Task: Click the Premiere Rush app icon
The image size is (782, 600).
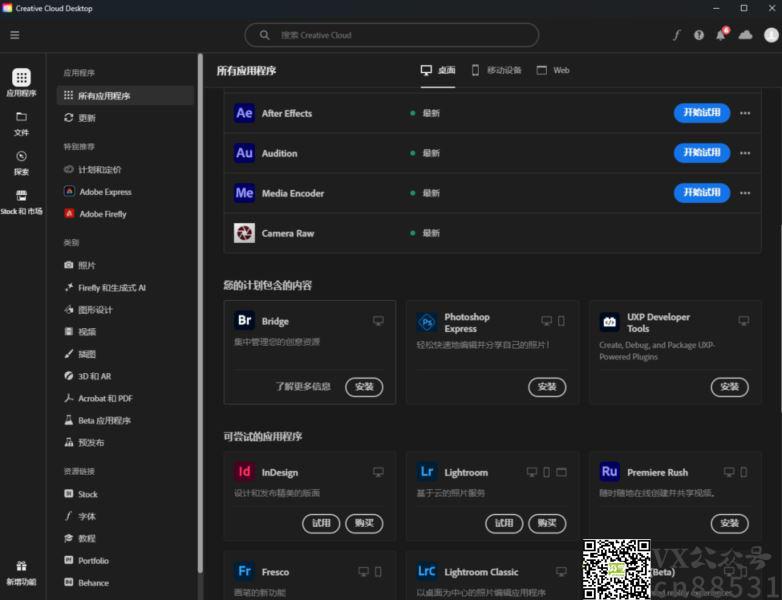Action: 609,472
